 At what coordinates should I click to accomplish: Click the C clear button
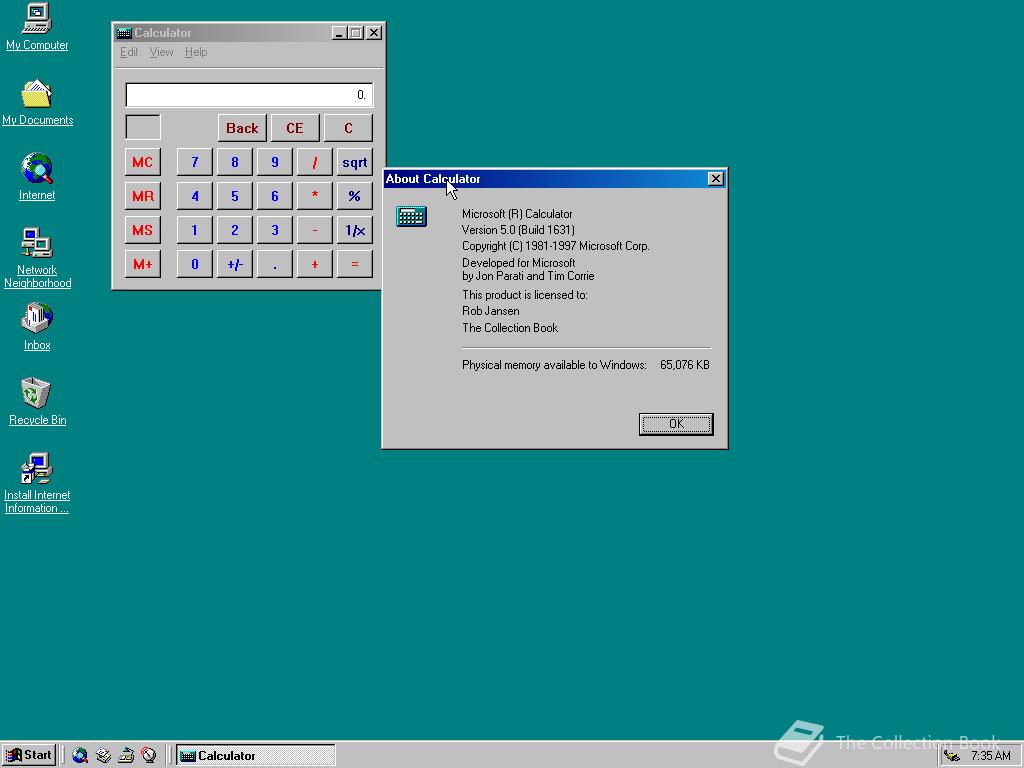click(x=348, y=128)
